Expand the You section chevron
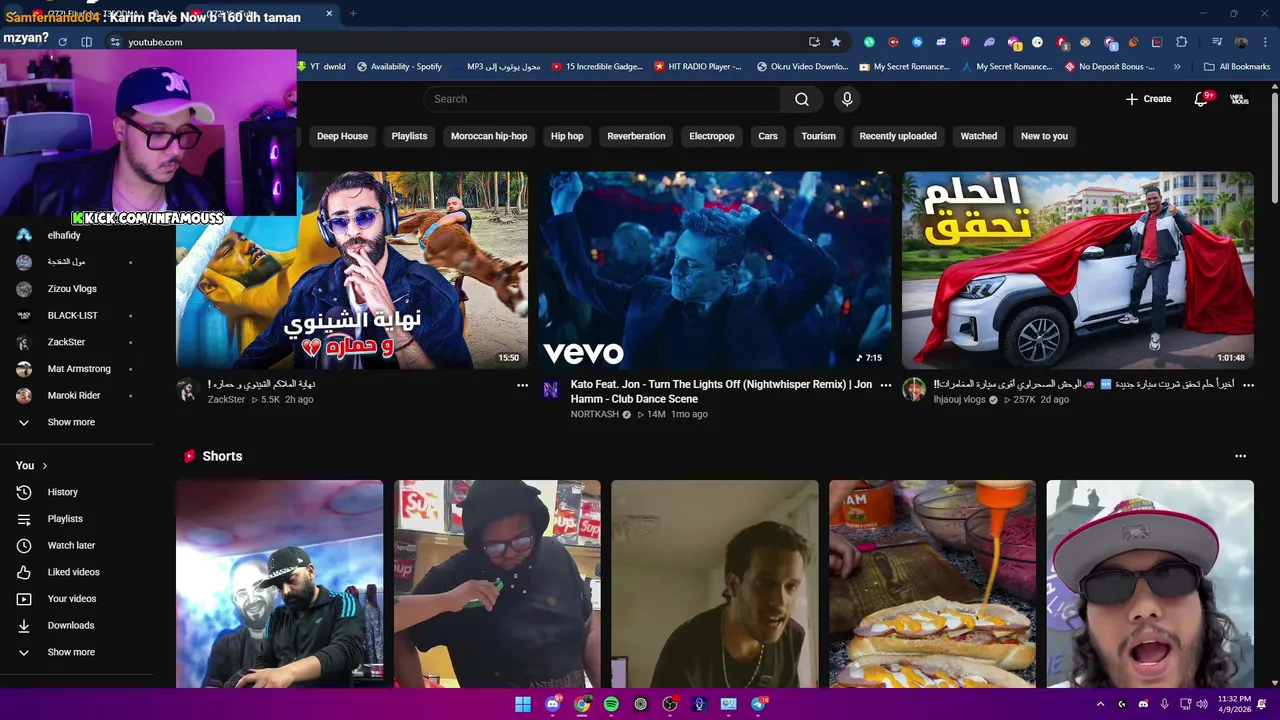 (44, 466)
